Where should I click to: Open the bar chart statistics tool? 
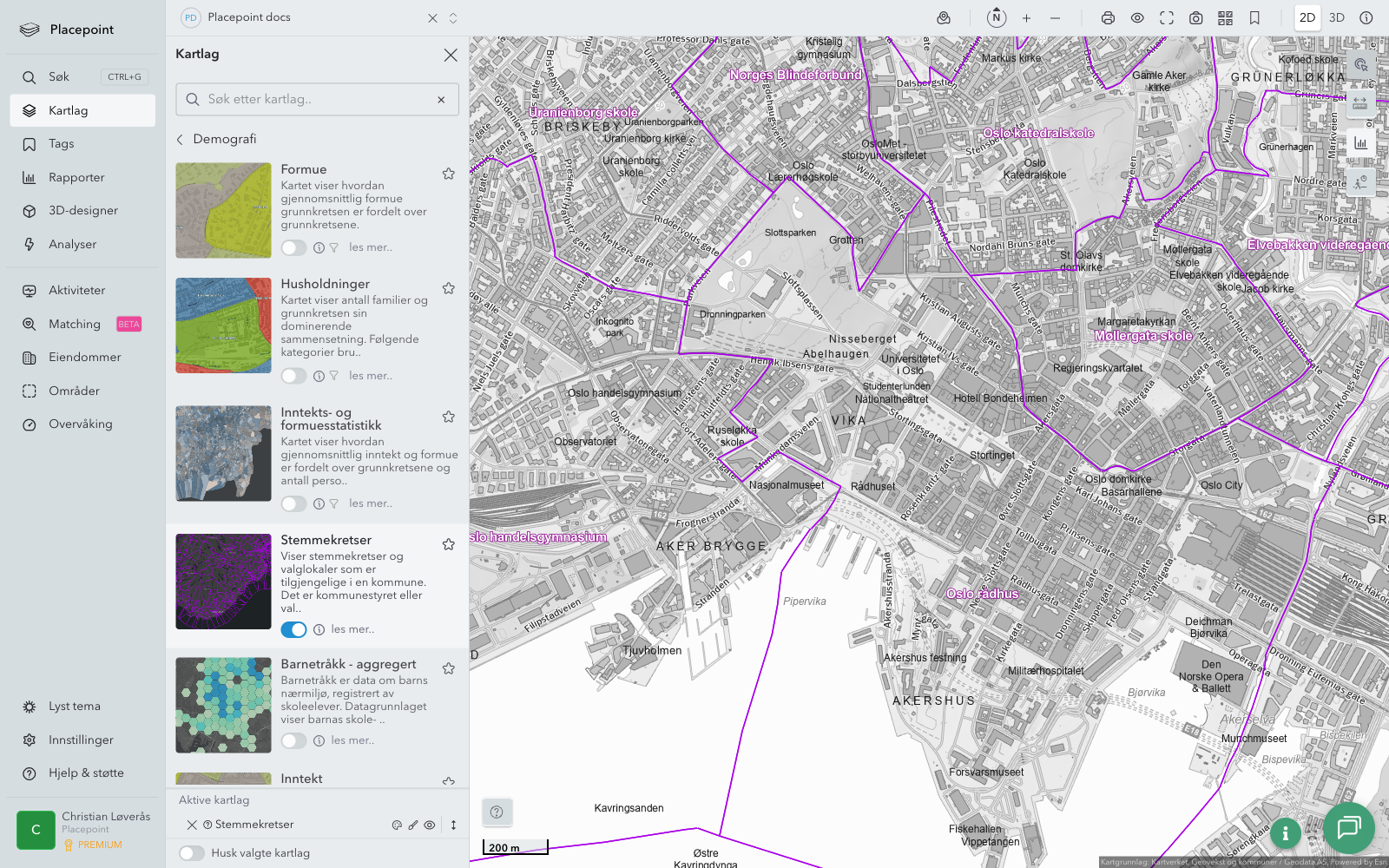click(x=1359, y=143)
